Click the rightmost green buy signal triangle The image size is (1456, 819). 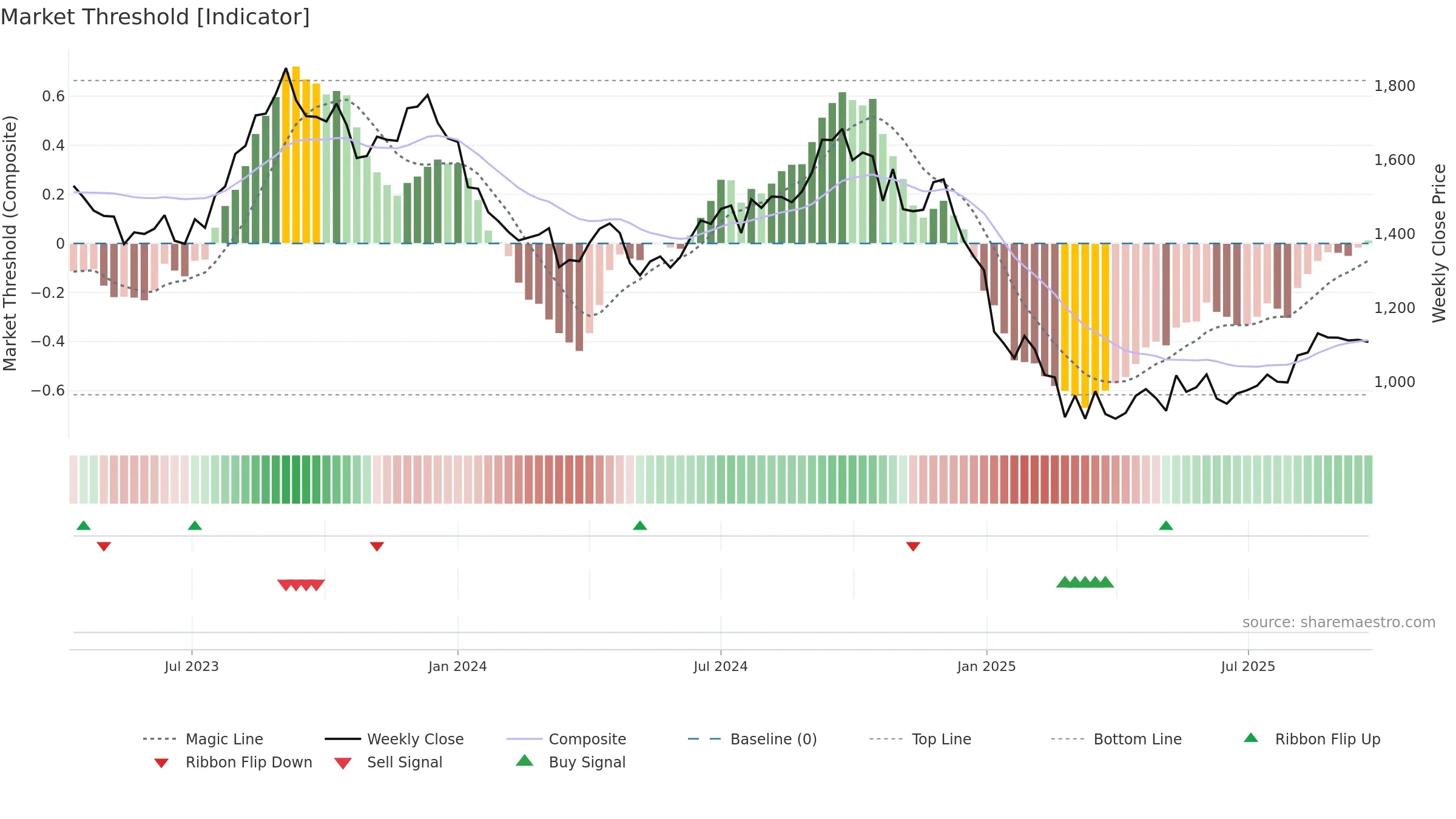tap(1106, 582)
